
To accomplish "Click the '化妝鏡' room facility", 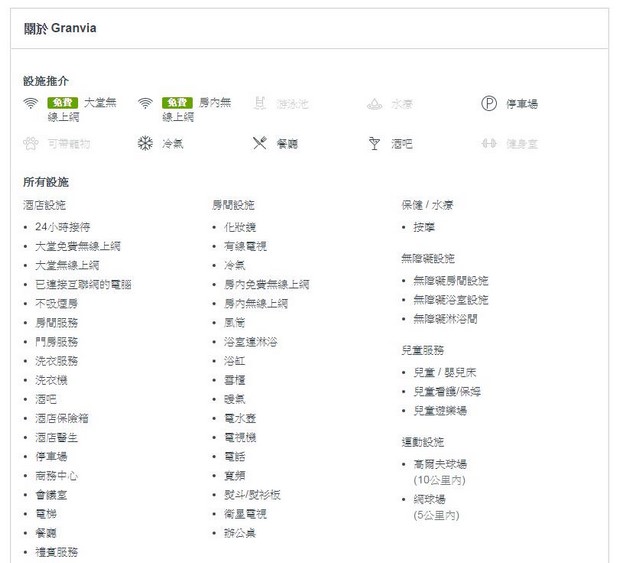I will tap(240, 227).
